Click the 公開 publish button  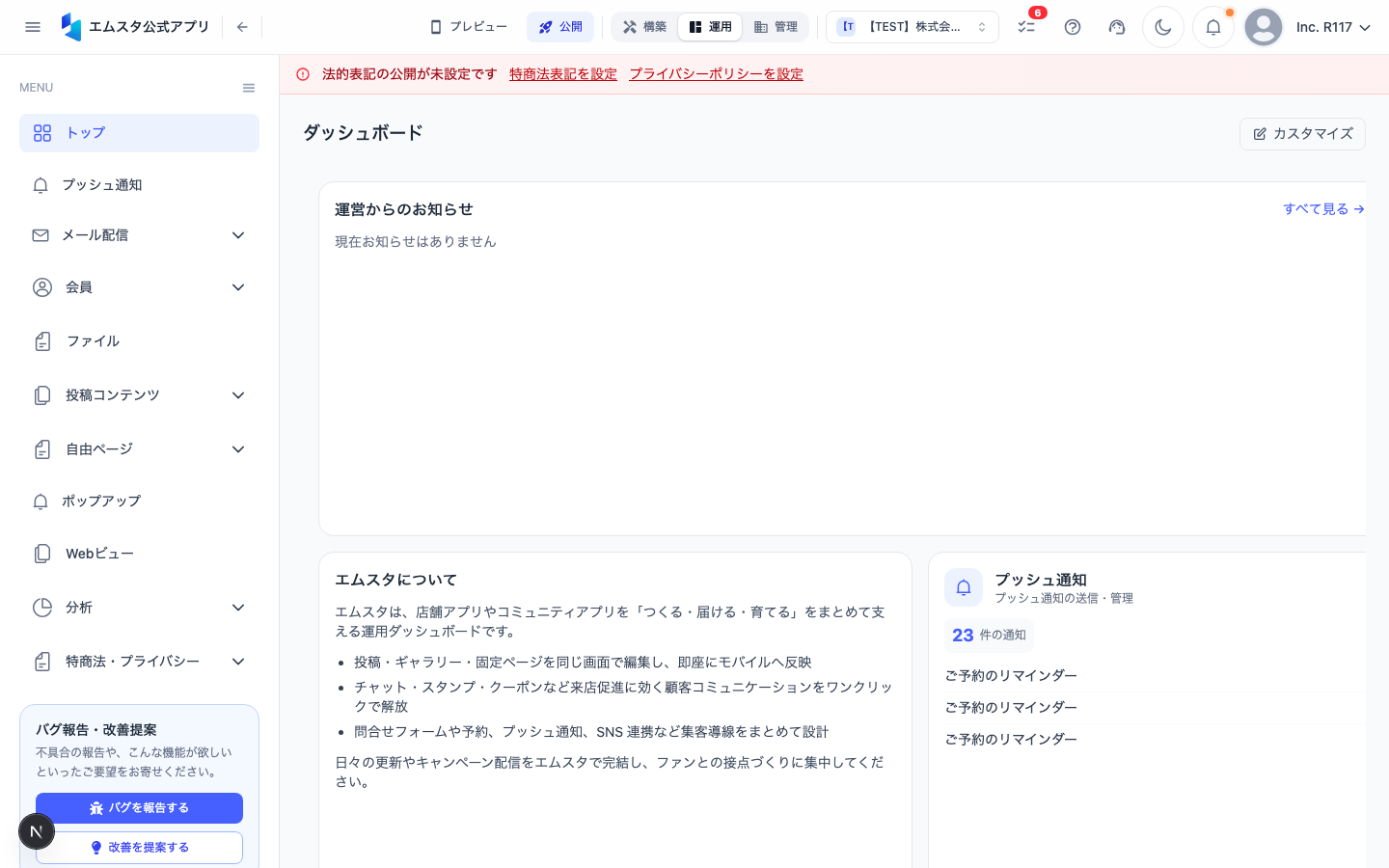click(x=560, y=27)
